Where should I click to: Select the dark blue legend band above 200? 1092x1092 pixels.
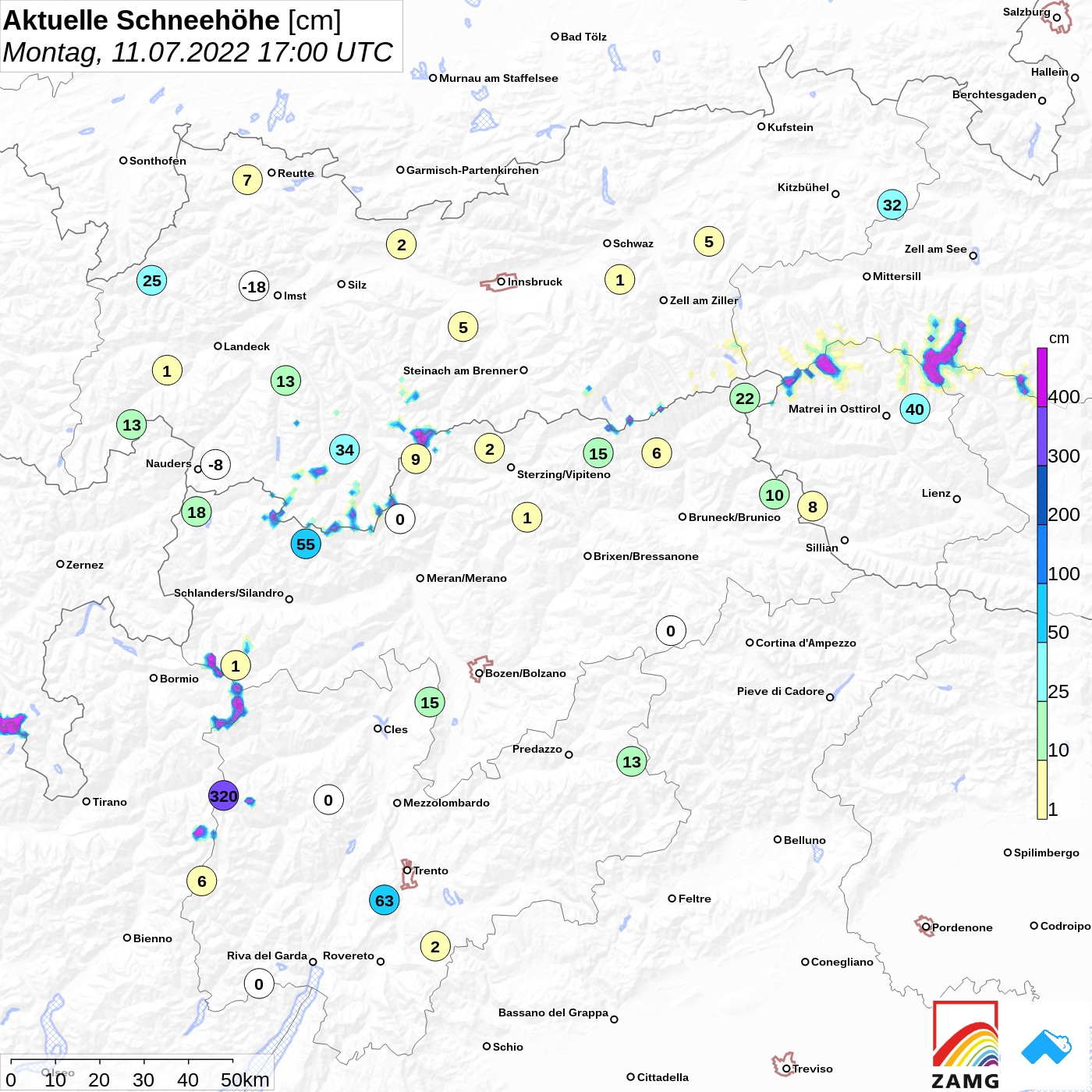pos(1042,495)
